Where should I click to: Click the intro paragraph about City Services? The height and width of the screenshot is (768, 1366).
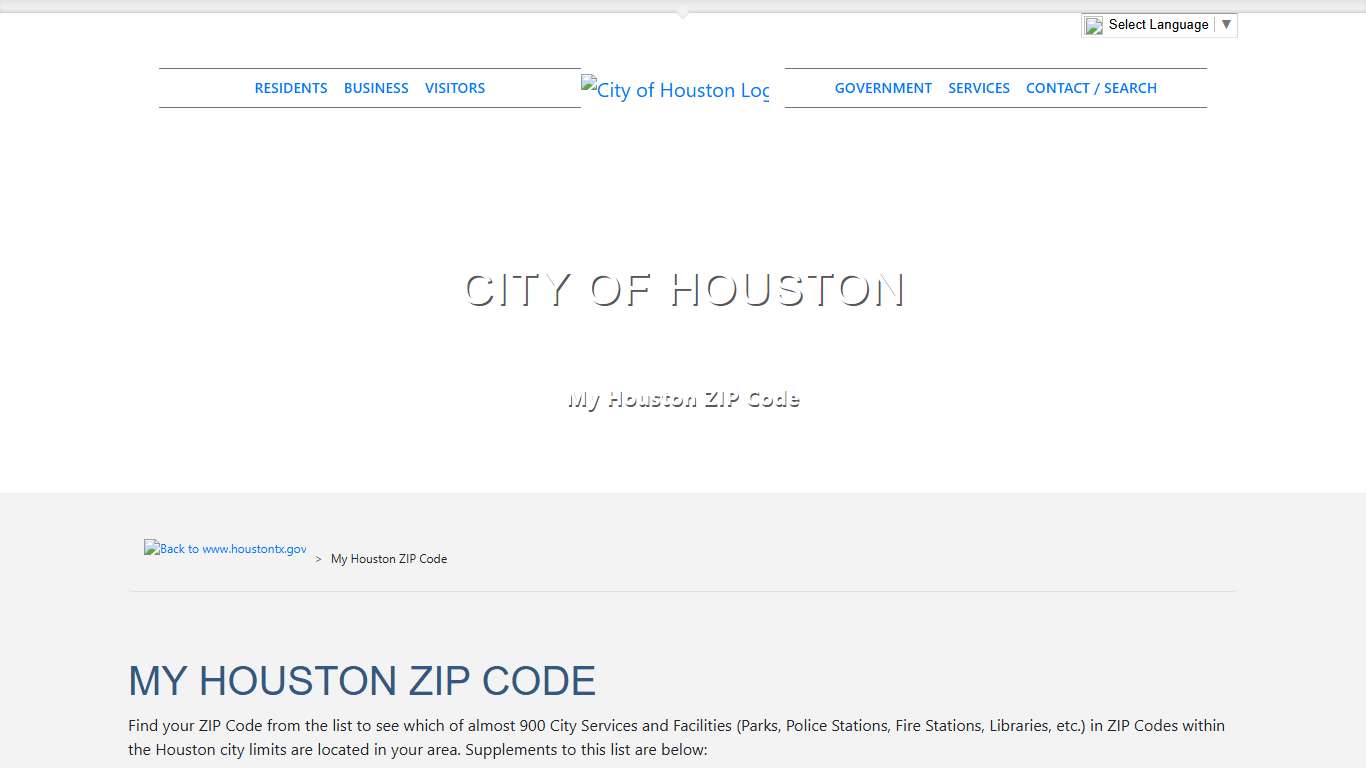(676, 737)
